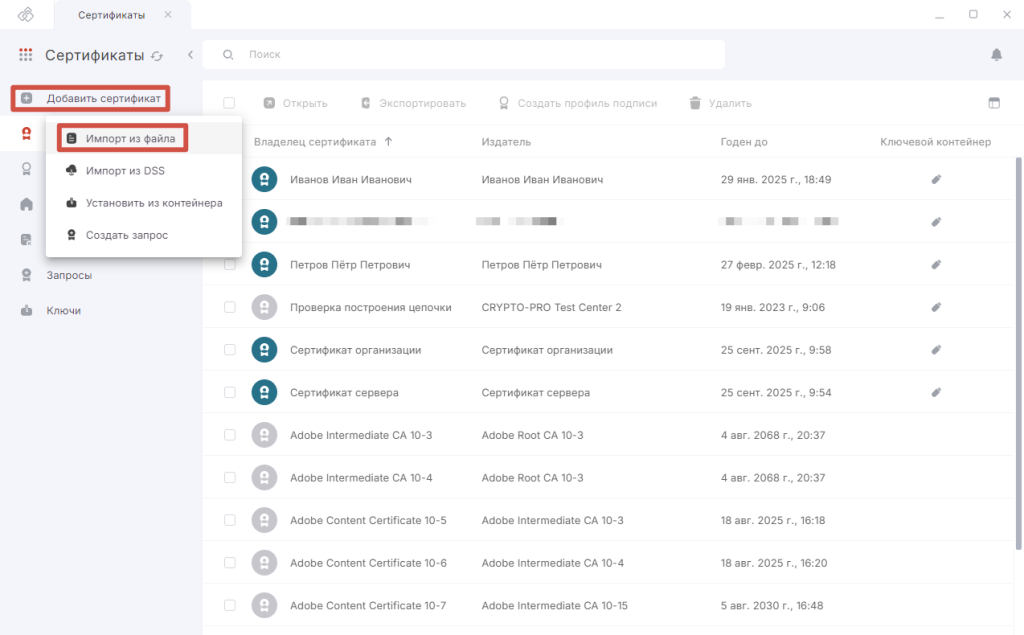The image size is (1024, 635).
Task: Click avatar icon of Adobe Content Certificate 10-5 row
Action: tap(264, 520)
